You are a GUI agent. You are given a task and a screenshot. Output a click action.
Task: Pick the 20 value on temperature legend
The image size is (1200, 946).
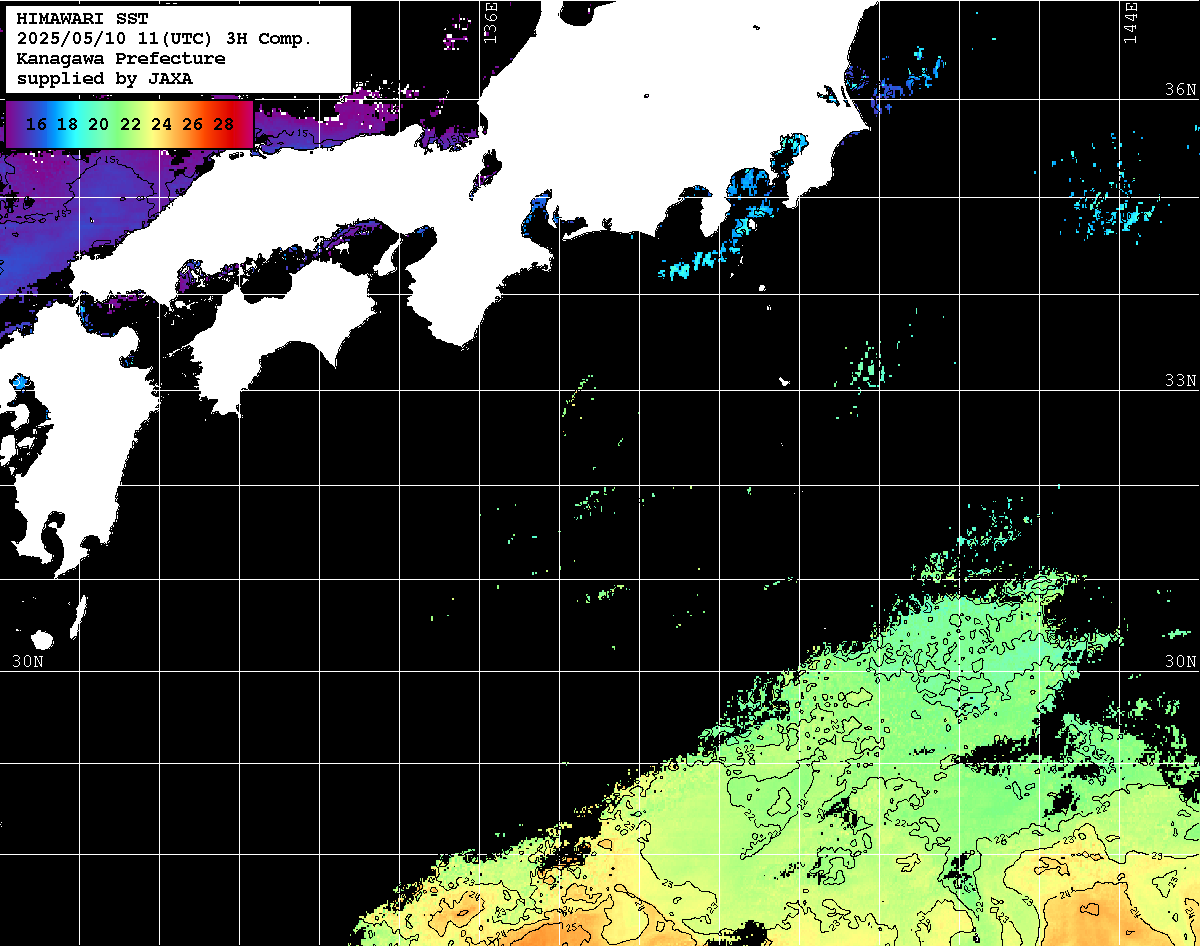tap(98, 125)
